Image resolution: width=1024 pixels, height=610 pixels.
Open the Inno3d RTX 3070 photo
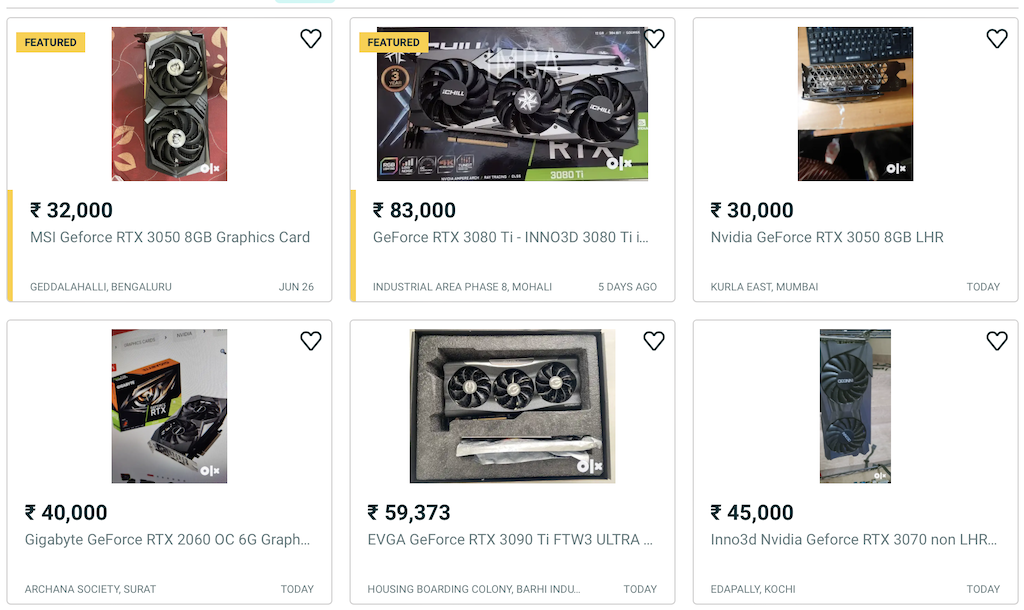click(855, 406)
